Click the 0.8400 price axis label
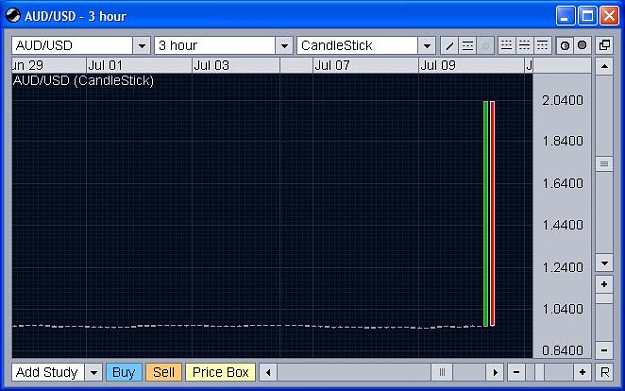The image size is (625, 391). 562,351
